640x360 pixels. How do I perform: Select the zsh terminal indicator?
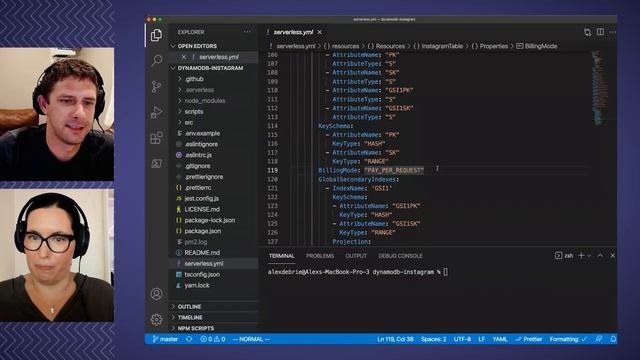[x=564, y=256]
